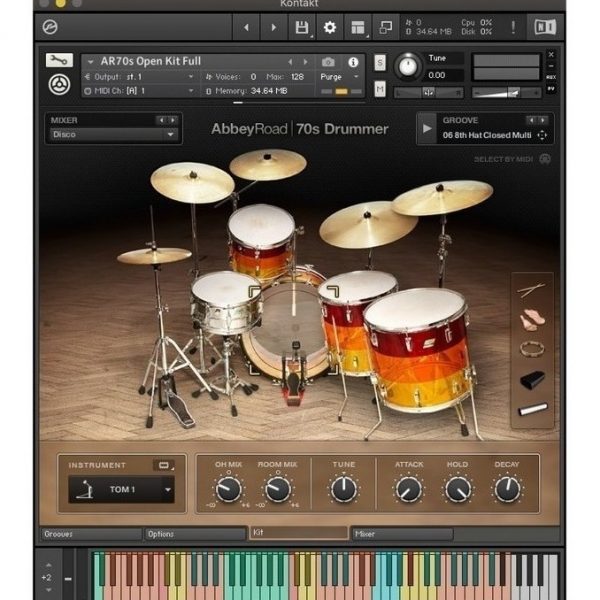600x600 pixels.
Task: Switch to the Kit tab
Action: pos(298,533)
